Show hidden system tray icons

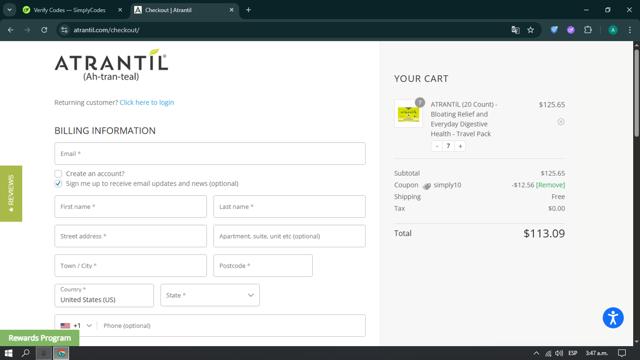point(536,353)
